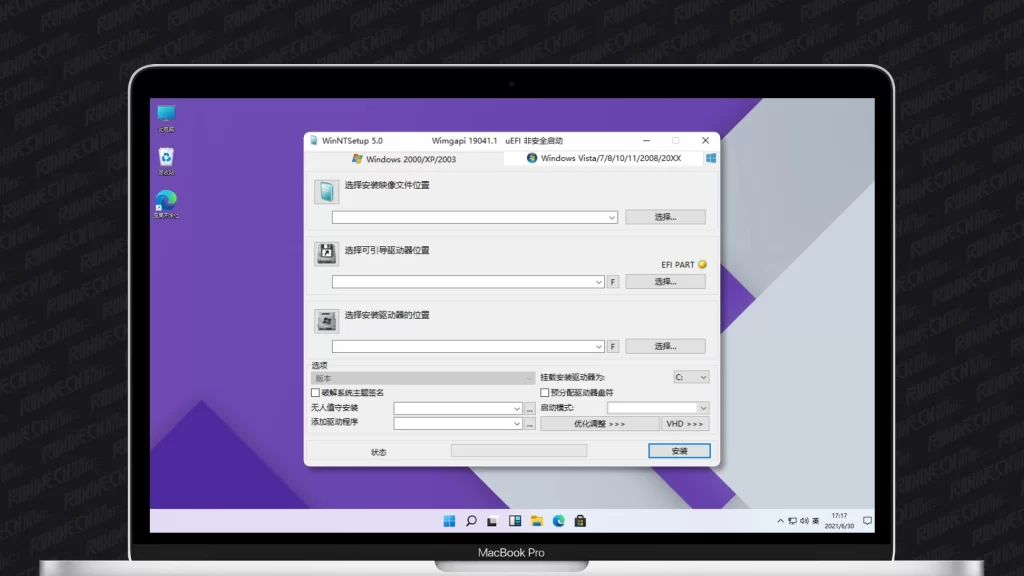Viewport: 1024px width, 576px height.
Task: Open the 优化调整 >>> tweaks button
Action: tap(599, 424)
